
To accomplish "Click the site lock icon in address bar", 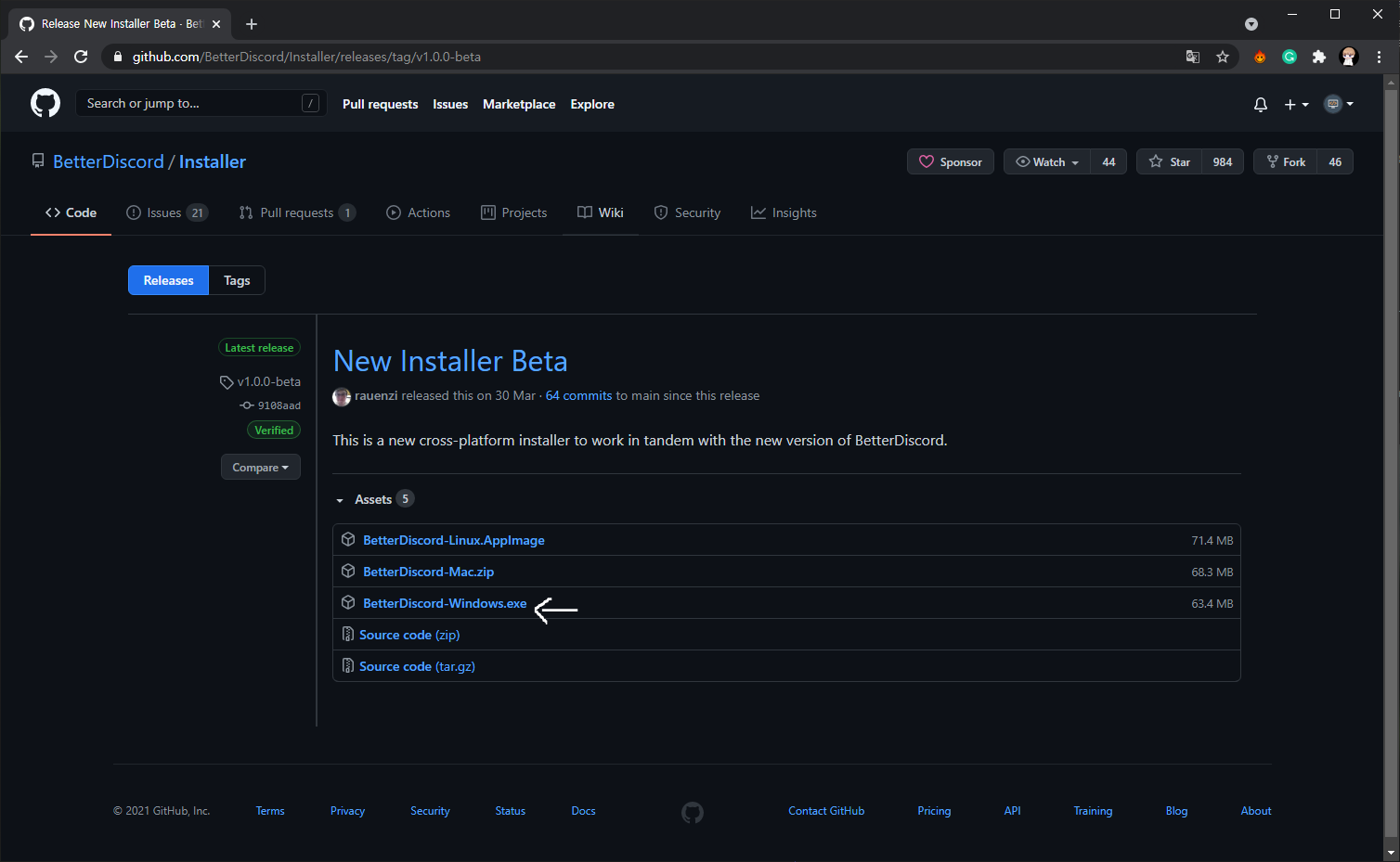I will point(117,57).
